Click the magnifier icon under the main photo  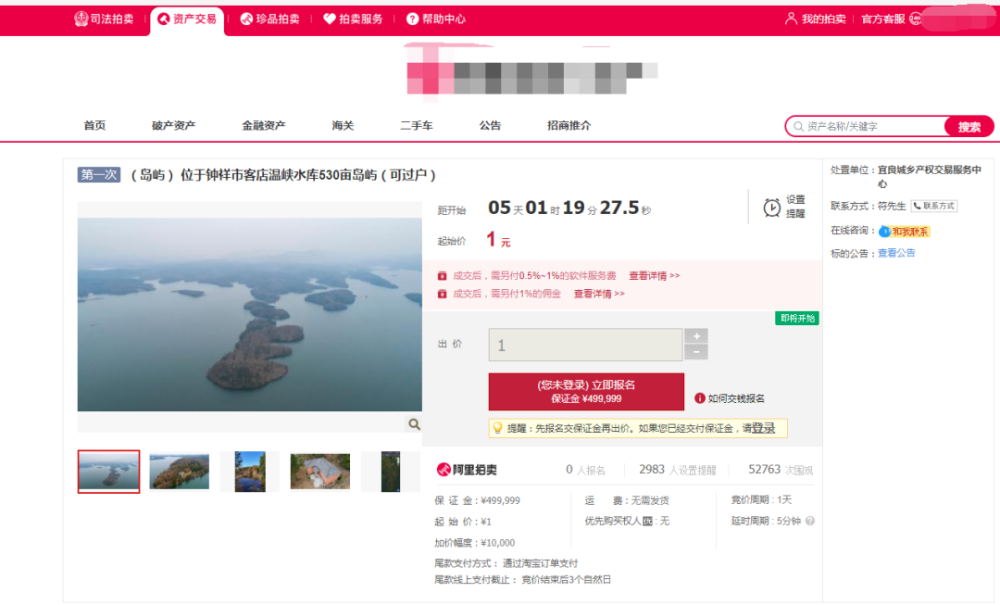tap(414, 424)
